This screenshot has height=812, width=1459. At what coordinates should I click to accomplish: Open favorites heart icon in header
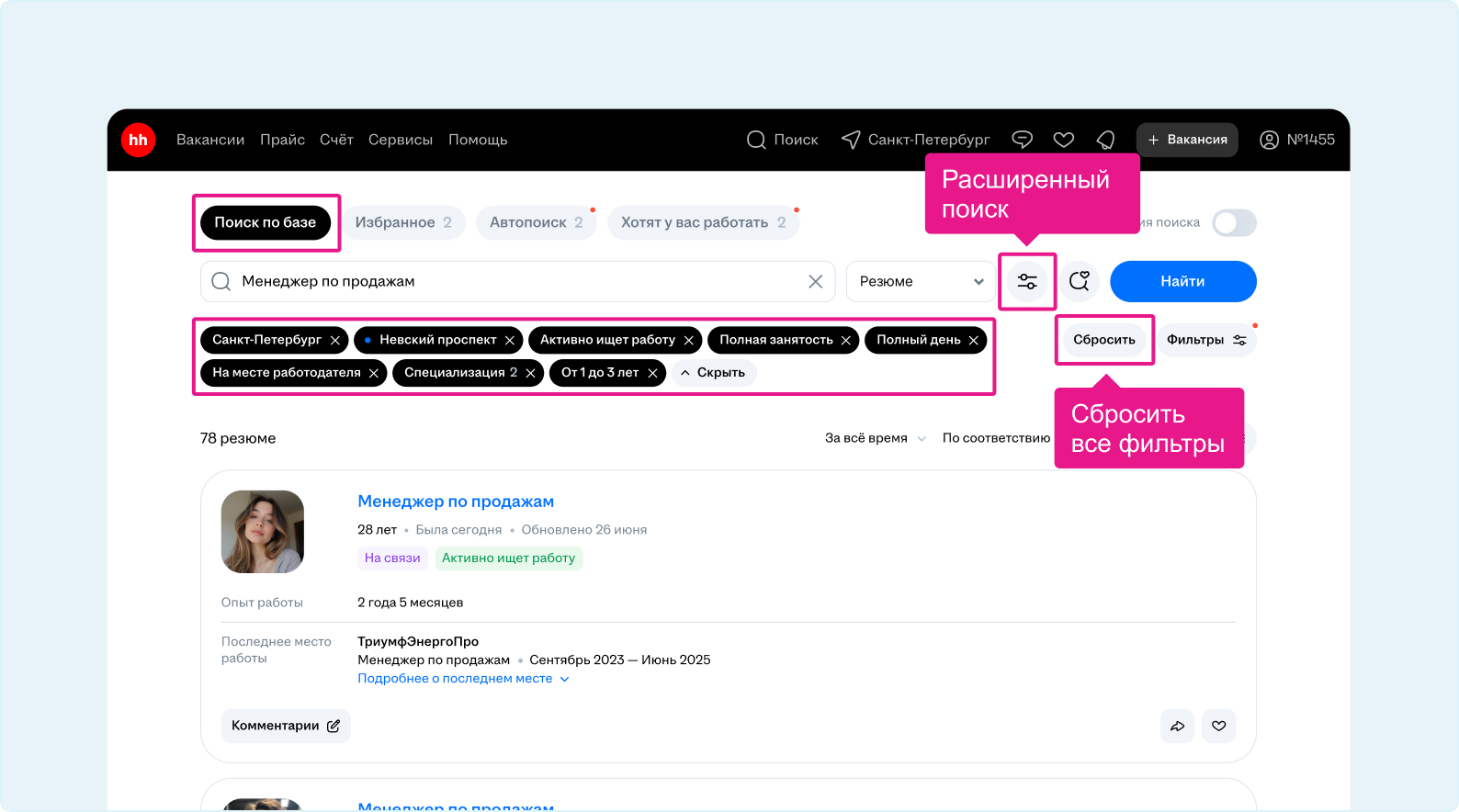pyautogui.click(x=1064, y=140)
